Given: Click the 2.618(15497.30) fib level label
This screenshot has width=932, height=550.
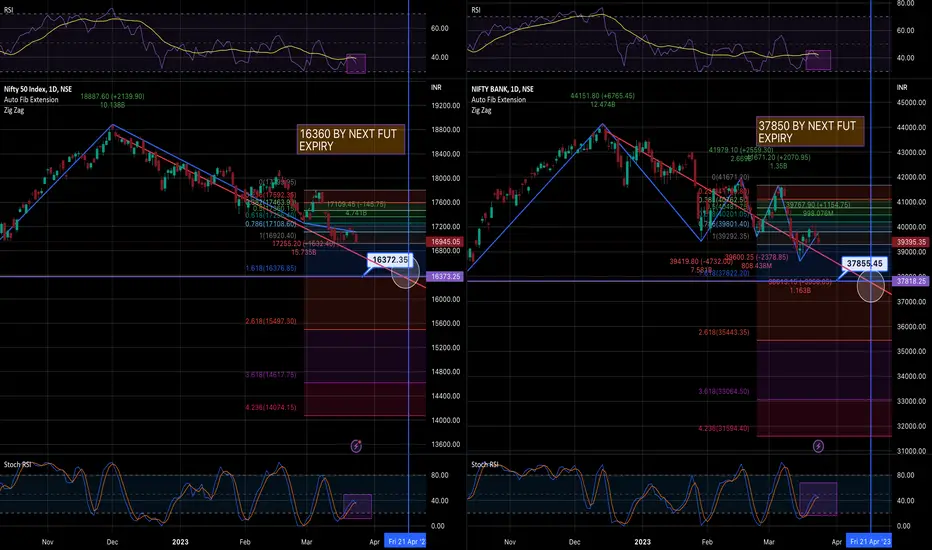Looking at the screenshot, I should [x=270, y=322].
